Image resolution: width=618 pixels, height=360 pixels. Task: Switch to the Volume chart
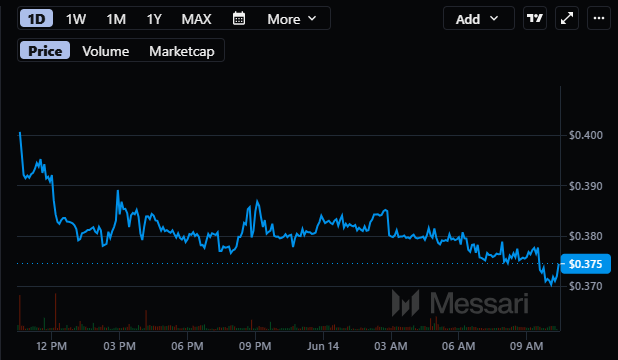click(x=106, y=51)
